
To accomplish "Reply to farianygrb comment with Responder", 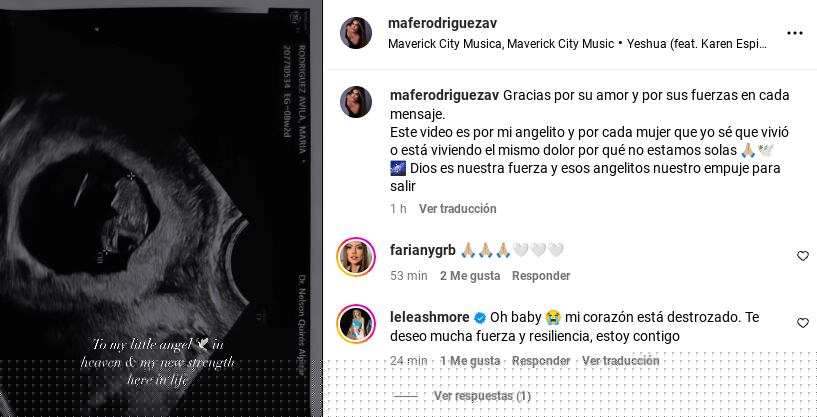I will pyautogui.click(x=541, y=276).
